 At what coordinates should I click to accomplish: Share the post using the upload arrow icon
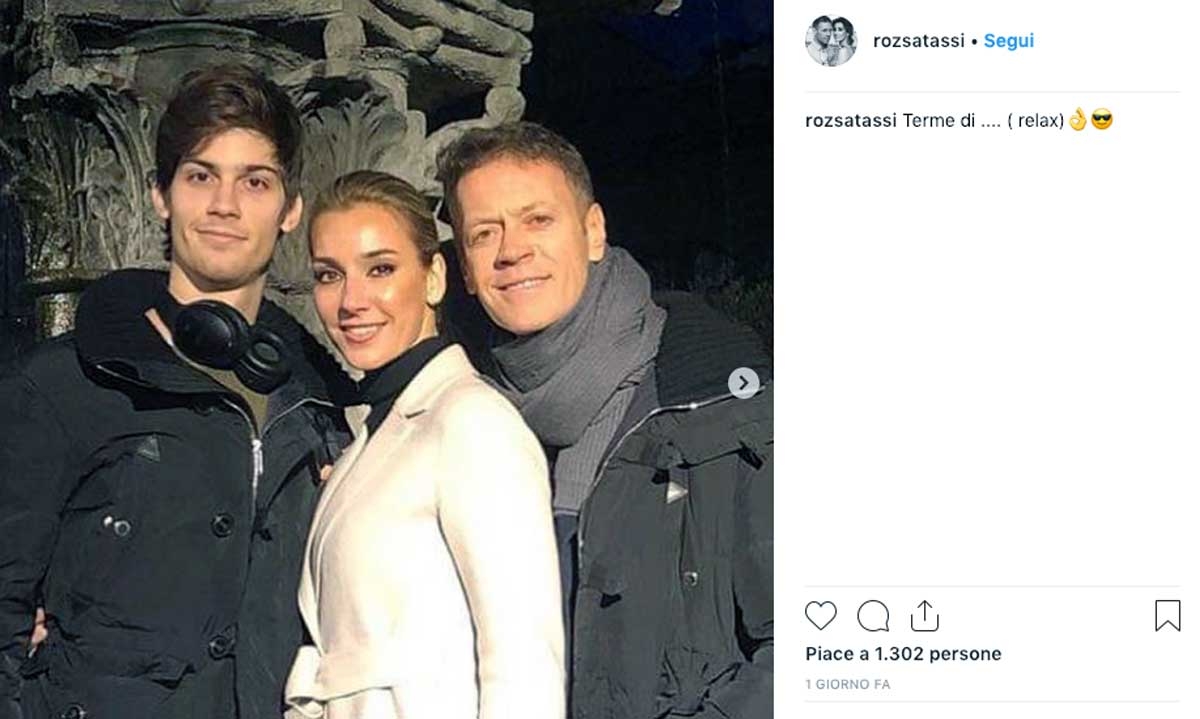tap(925, 615)
